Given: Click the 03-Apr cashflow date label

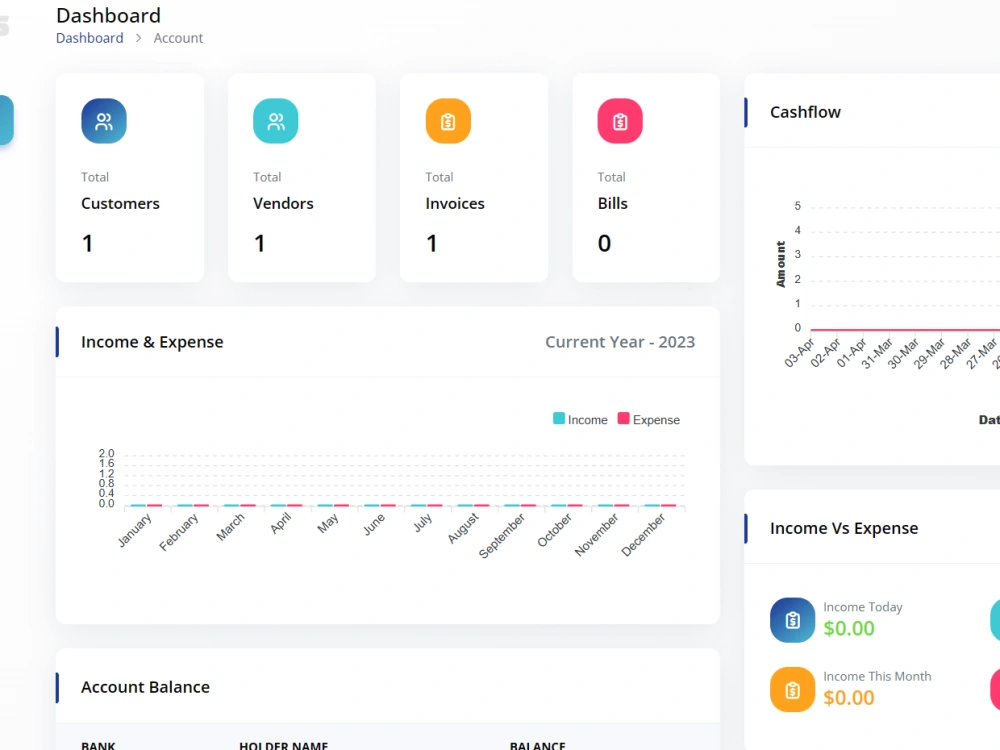Looking at the screenshot, I should pyautogui.click(x=799, y=353).
